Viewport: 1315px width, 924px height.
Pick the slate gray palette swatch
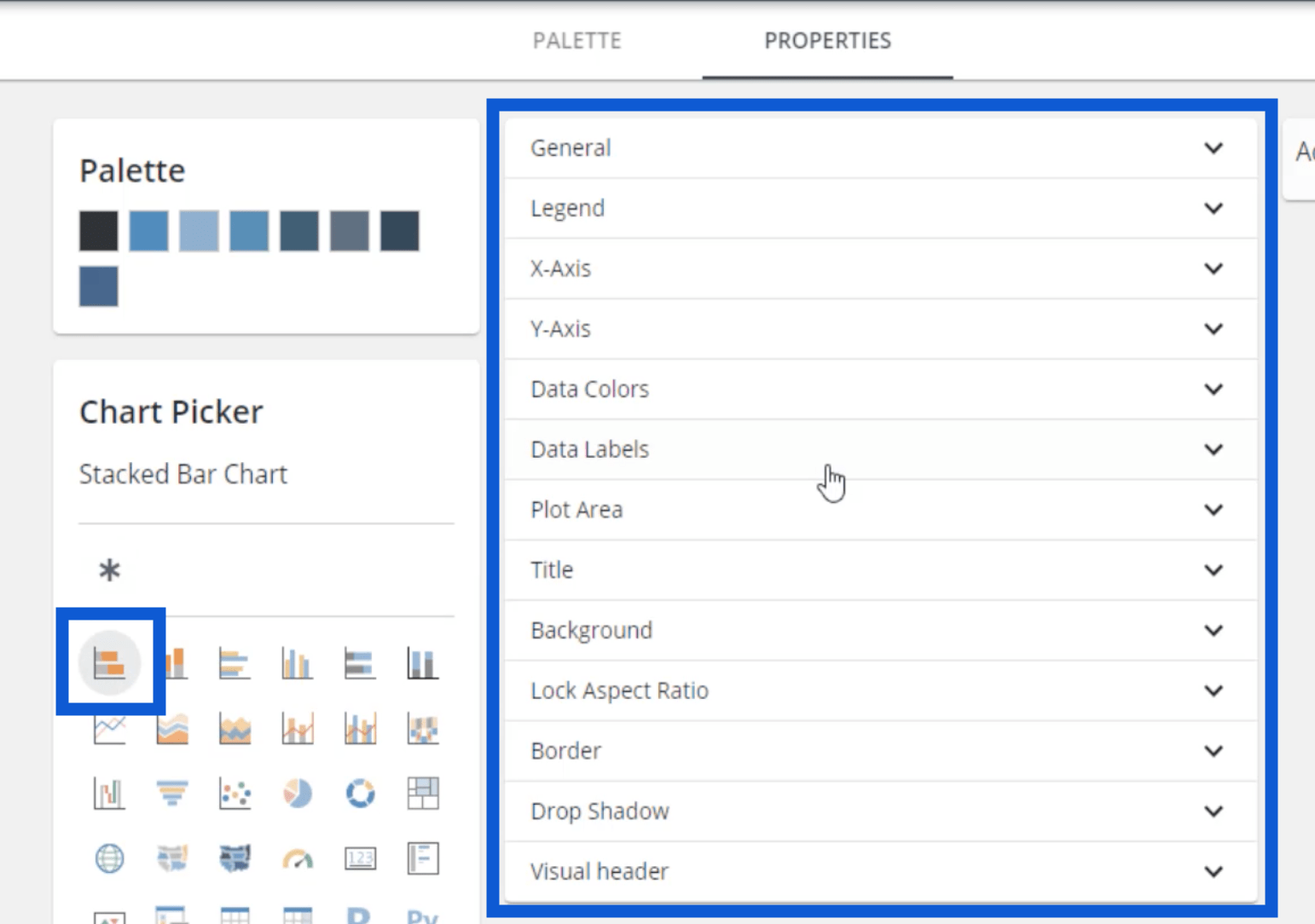(x=350, y=231)
